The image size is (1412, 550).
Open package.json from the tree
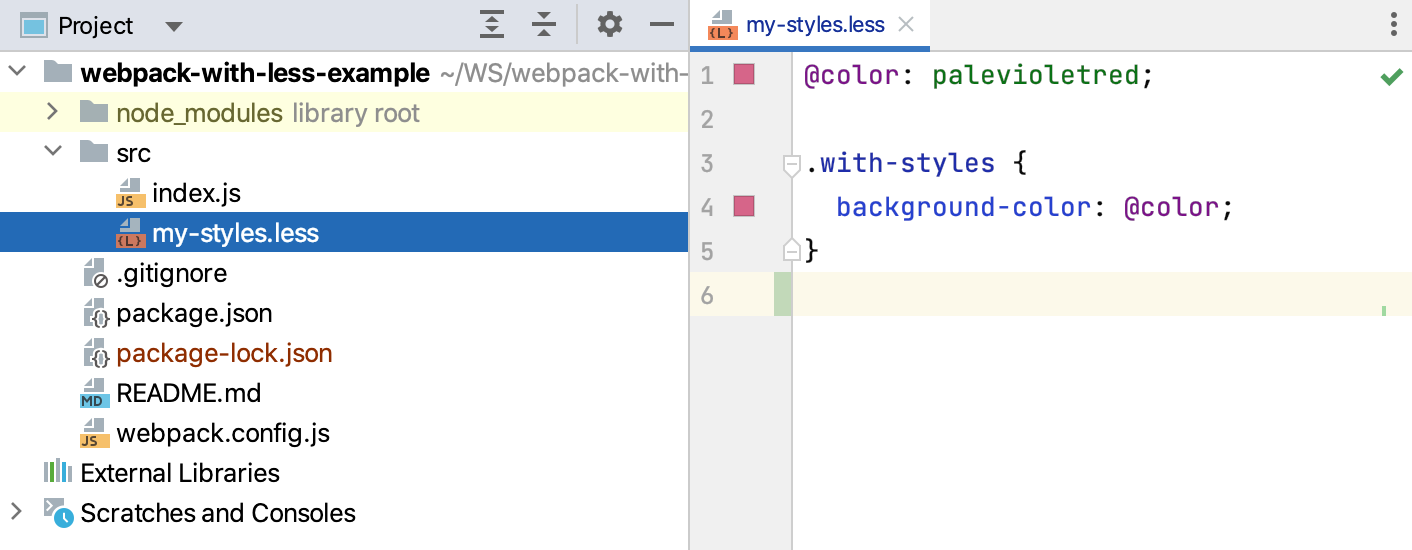194,313
